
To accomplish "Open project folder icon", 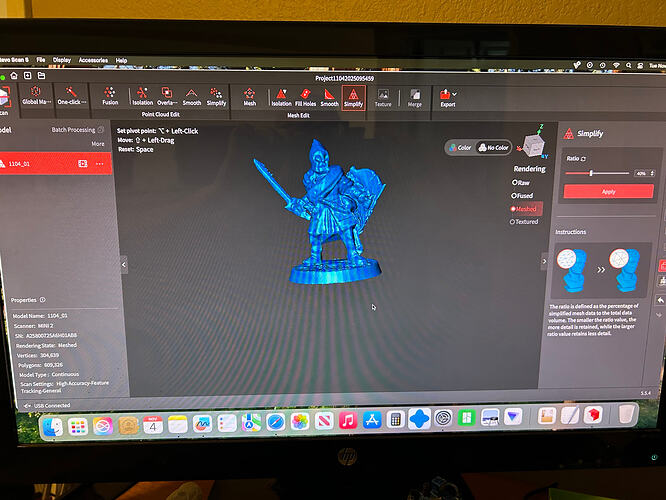I will [x=41, y=76].
